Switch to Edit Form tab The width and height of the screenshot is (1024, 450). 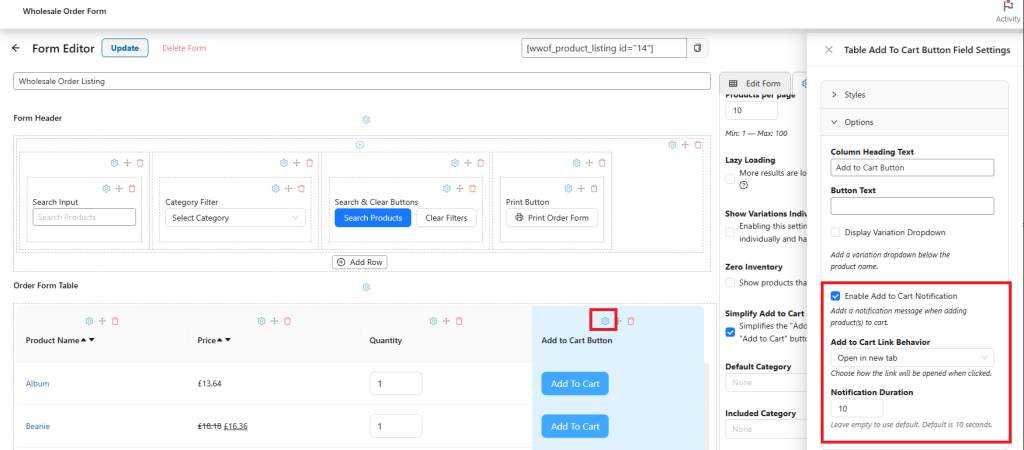click(x=754, y=84)
